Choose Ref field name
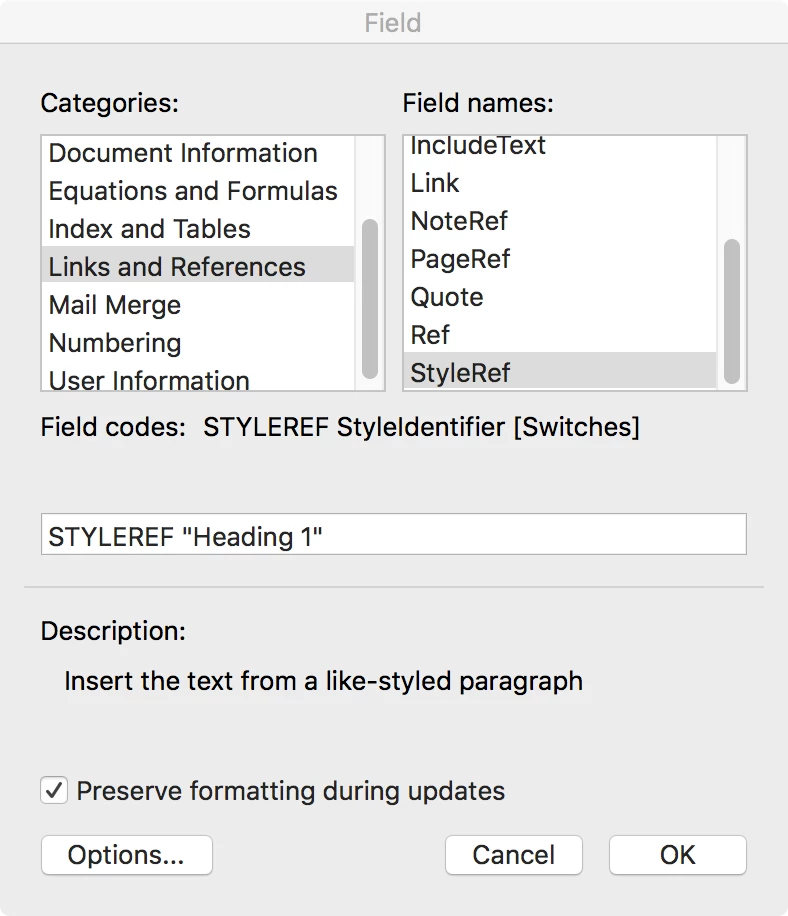 click(430, 336)
